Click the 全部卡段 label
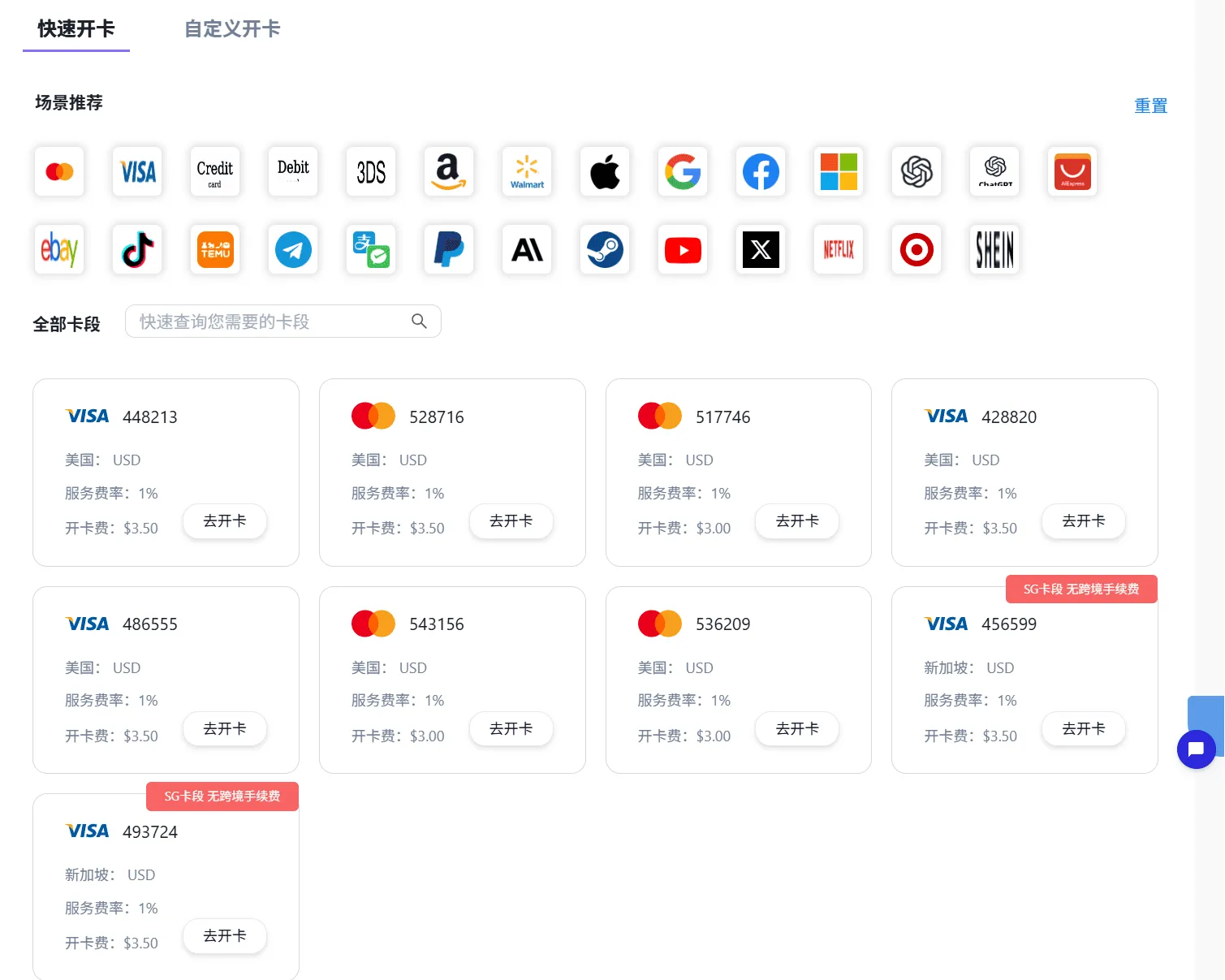 67,325
